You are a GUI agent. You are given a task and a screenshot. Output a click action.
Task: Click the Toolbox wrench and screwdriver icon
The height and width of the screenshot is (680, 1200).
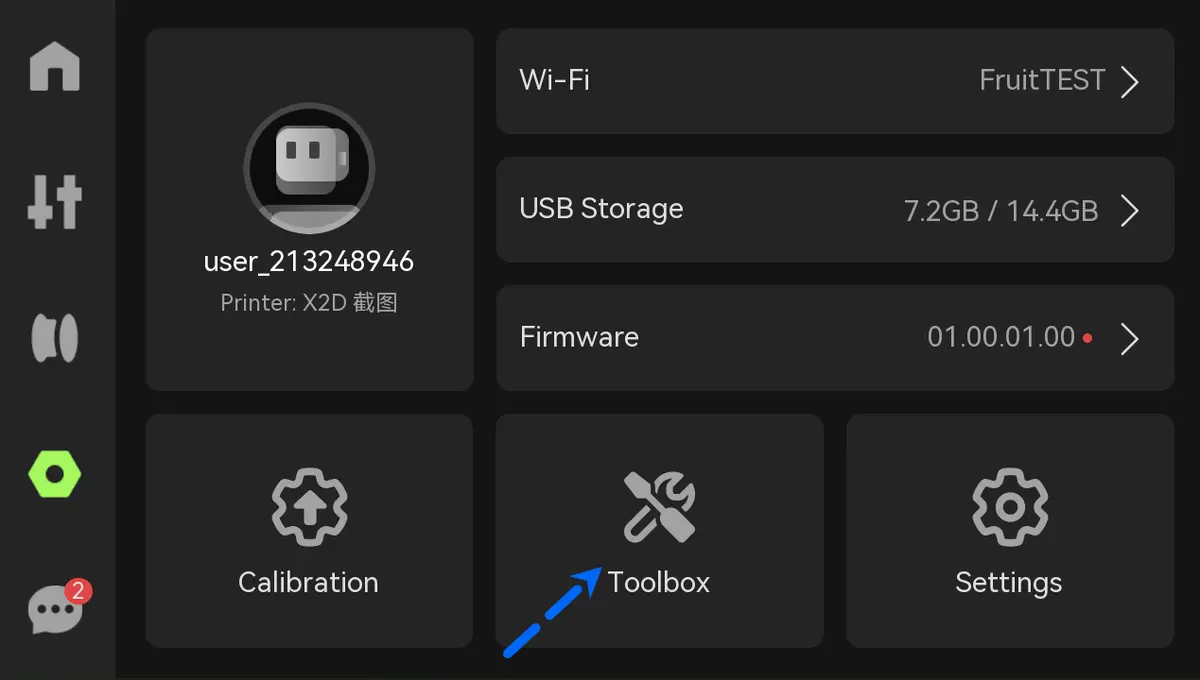click(659, 507)
